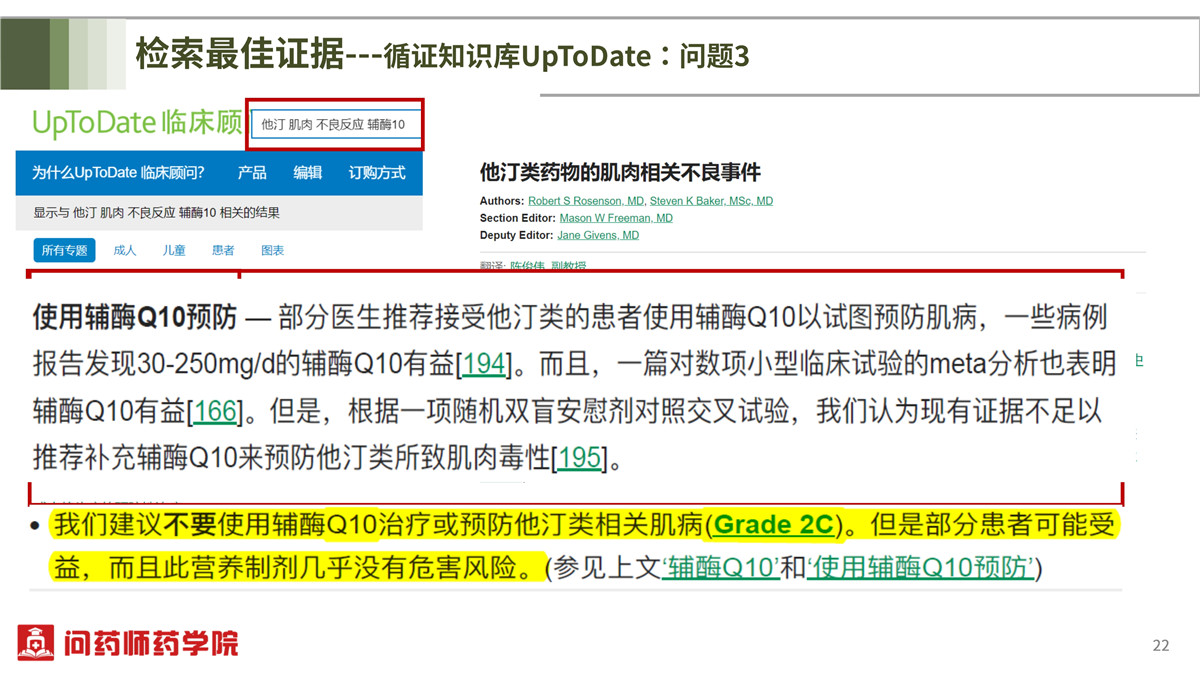Click the results text 显示与 他汀 肌肉 不良反应 辅酶10 相关的结果
Screen dimensions: 1200x675
coord(157,212)
